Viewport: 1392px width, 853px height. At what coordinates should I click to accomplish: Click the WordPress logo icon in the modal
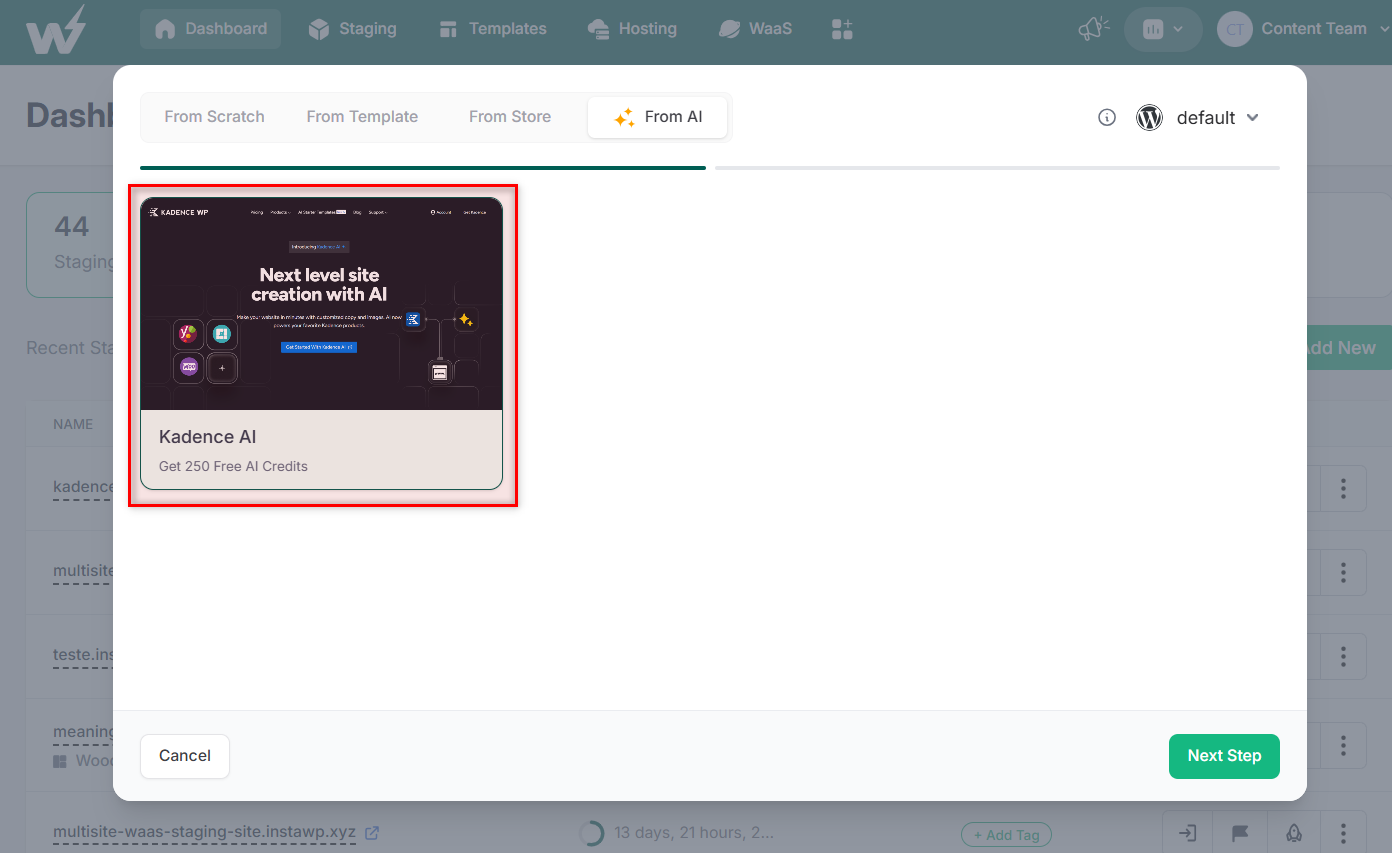1149,118
